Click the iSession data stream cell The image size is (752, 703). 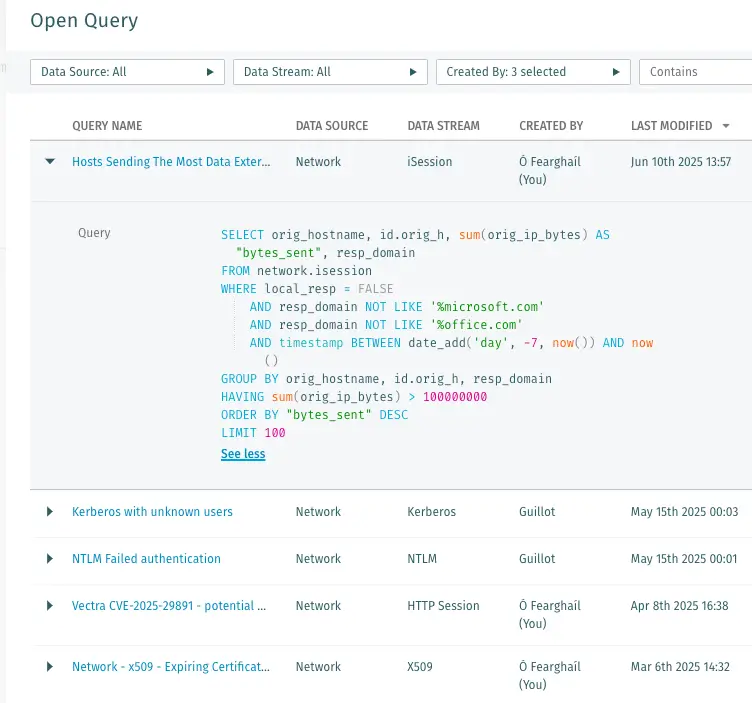(430, 162)
